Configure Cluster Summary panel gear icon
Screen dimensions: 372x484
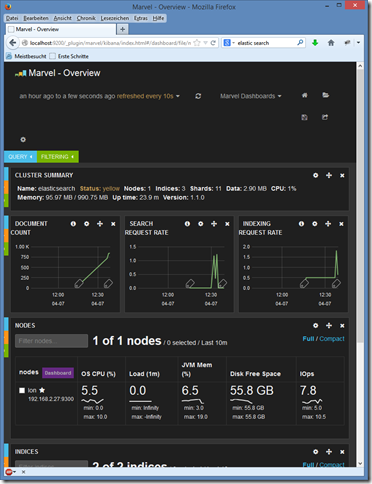pos(315,175)
